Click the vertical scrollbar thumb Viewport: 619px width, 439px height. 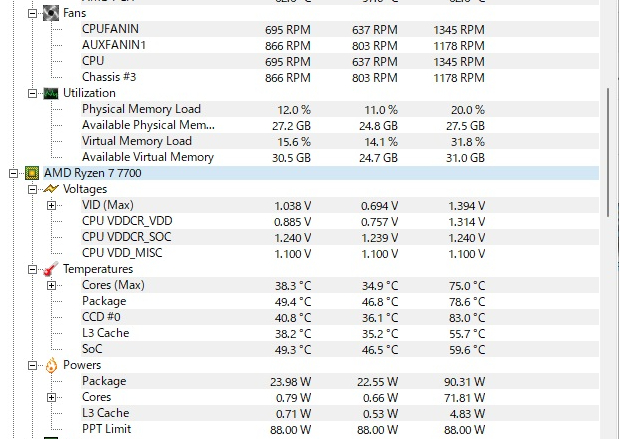coord(609,150)
